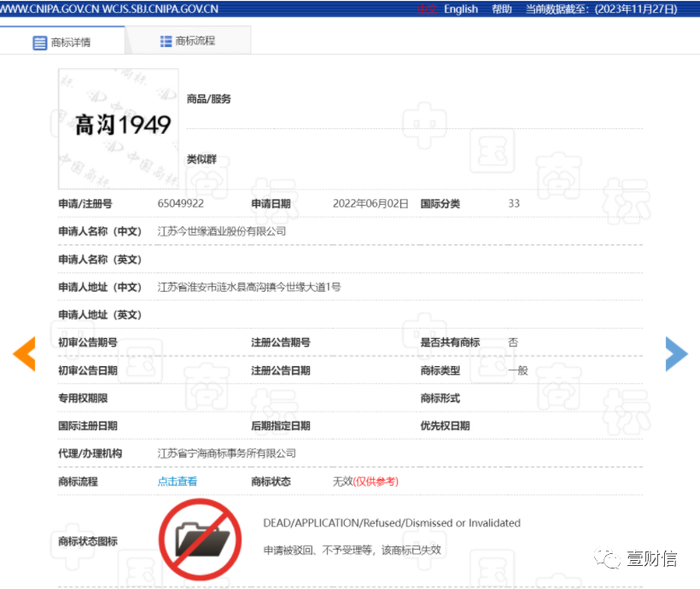Go to previous trademark with orange arrow
700x589 pixels.
pos(24,354)
